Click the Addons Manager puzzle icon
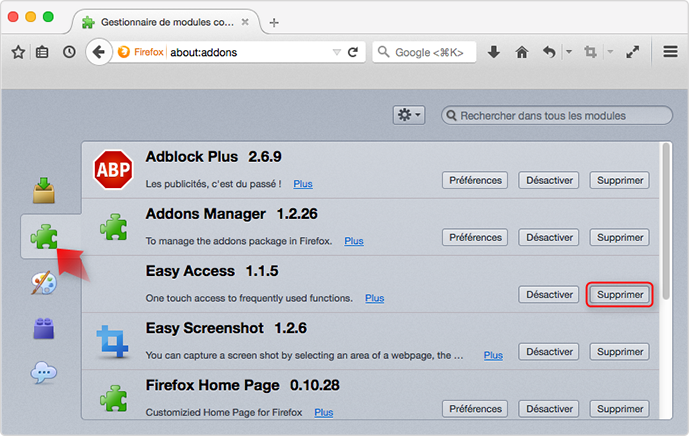This screenshot has height=436, width=689. (113, 227)
